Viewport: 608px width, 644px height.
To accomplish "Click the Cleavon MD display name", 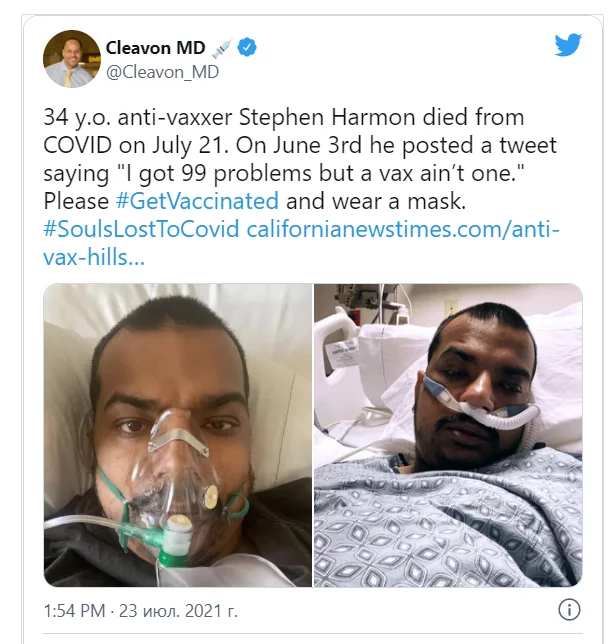I will [x=156, y=48].
